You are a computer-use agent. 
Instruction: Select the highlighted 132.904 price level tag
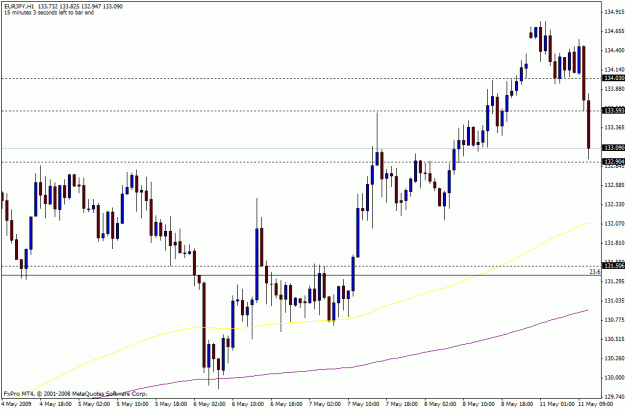tap(614, 162)
